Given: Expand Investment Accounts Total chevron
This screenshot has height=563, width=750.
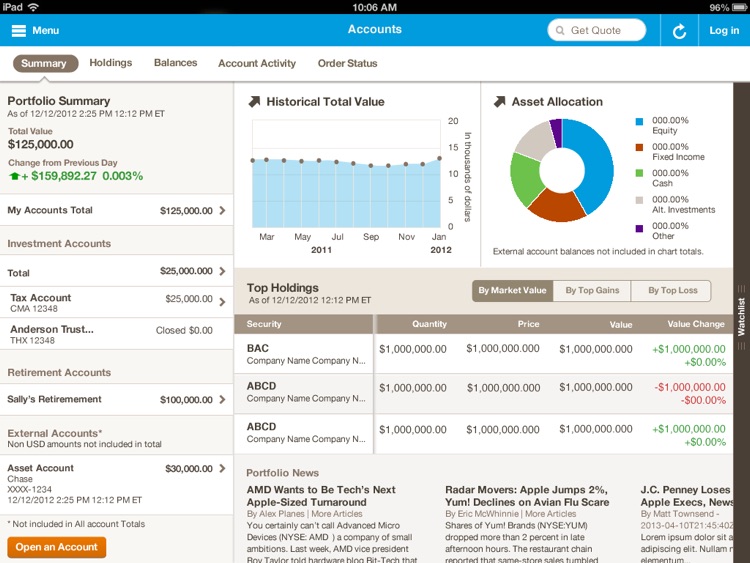Looking at the screenshot, I should 222,271.
